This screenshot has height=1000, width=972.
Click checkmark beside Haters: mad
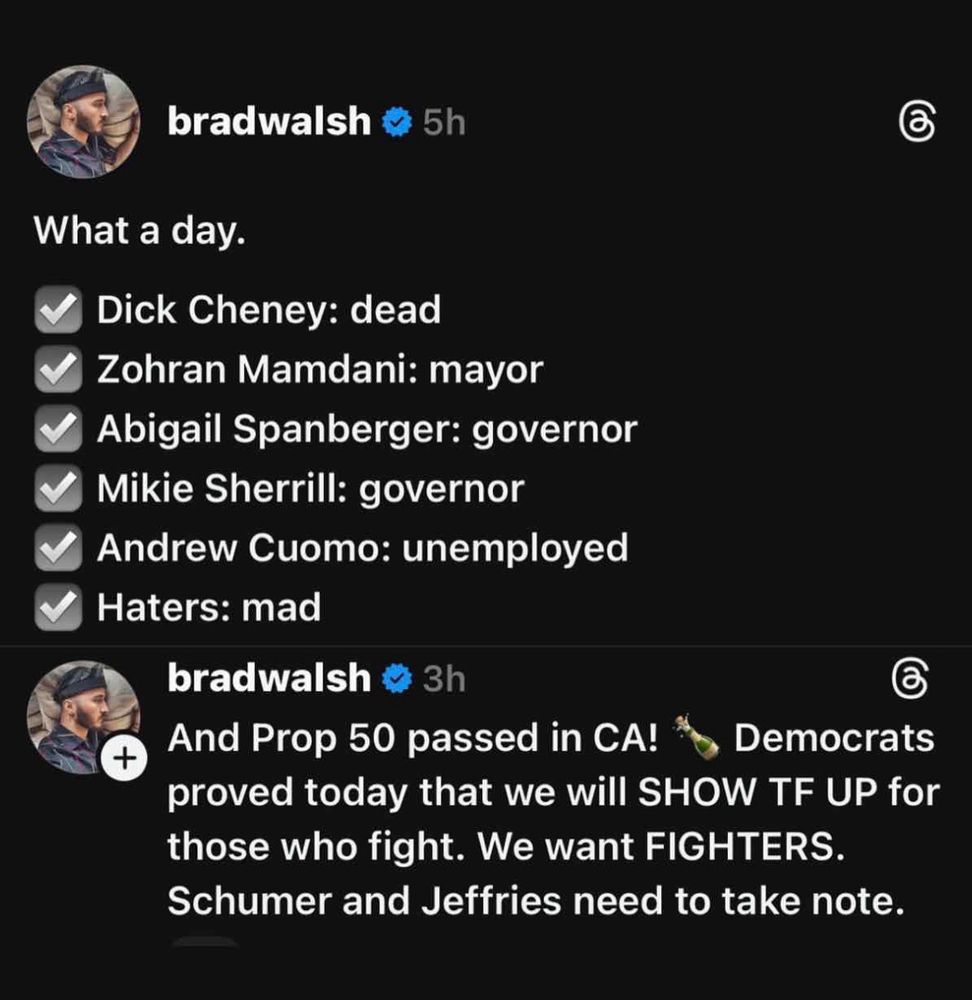(59, 607)
